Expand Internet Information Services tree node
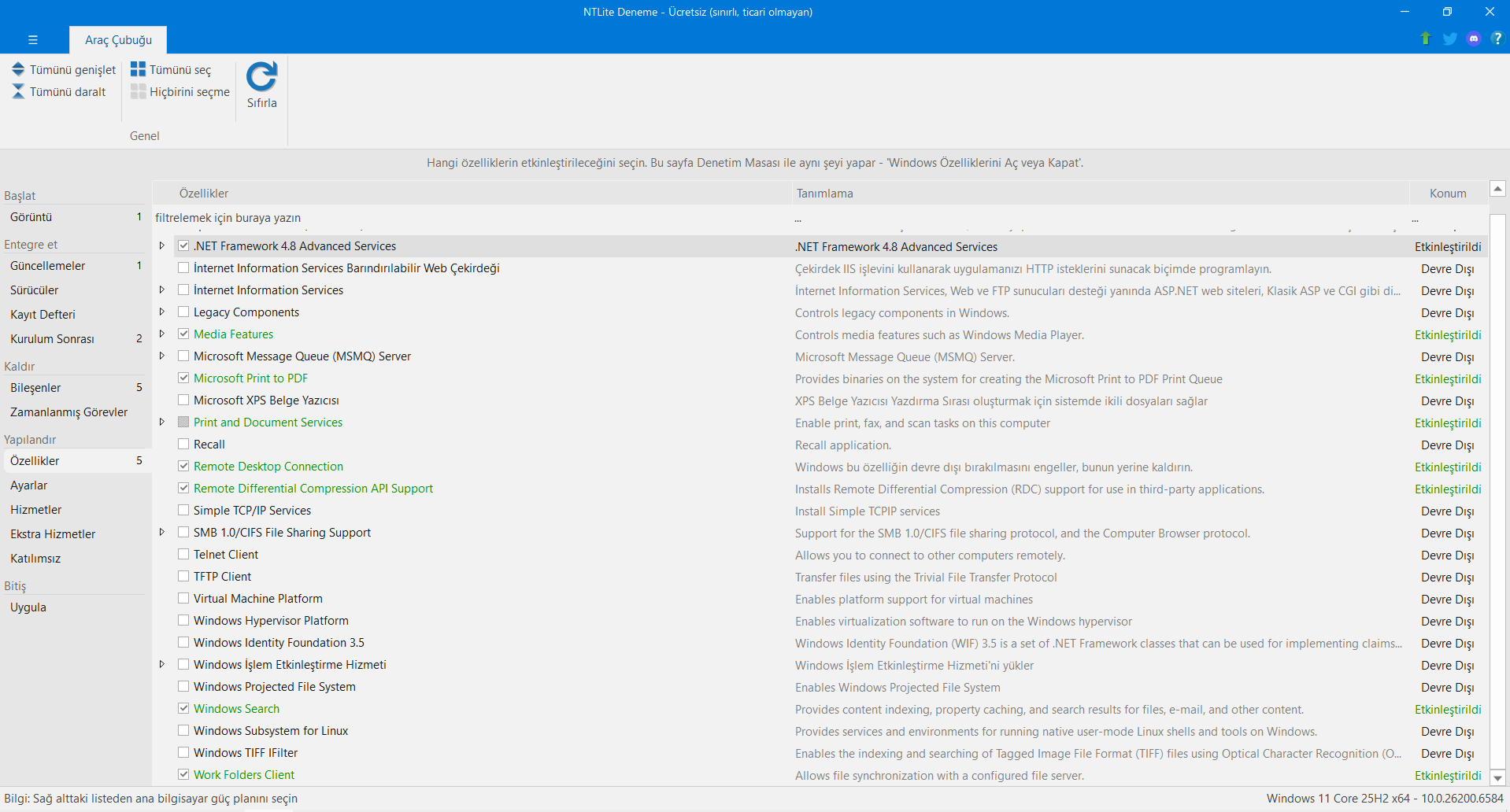Image resolution: width=1510 pixels, height=812 pixels. 162,290
